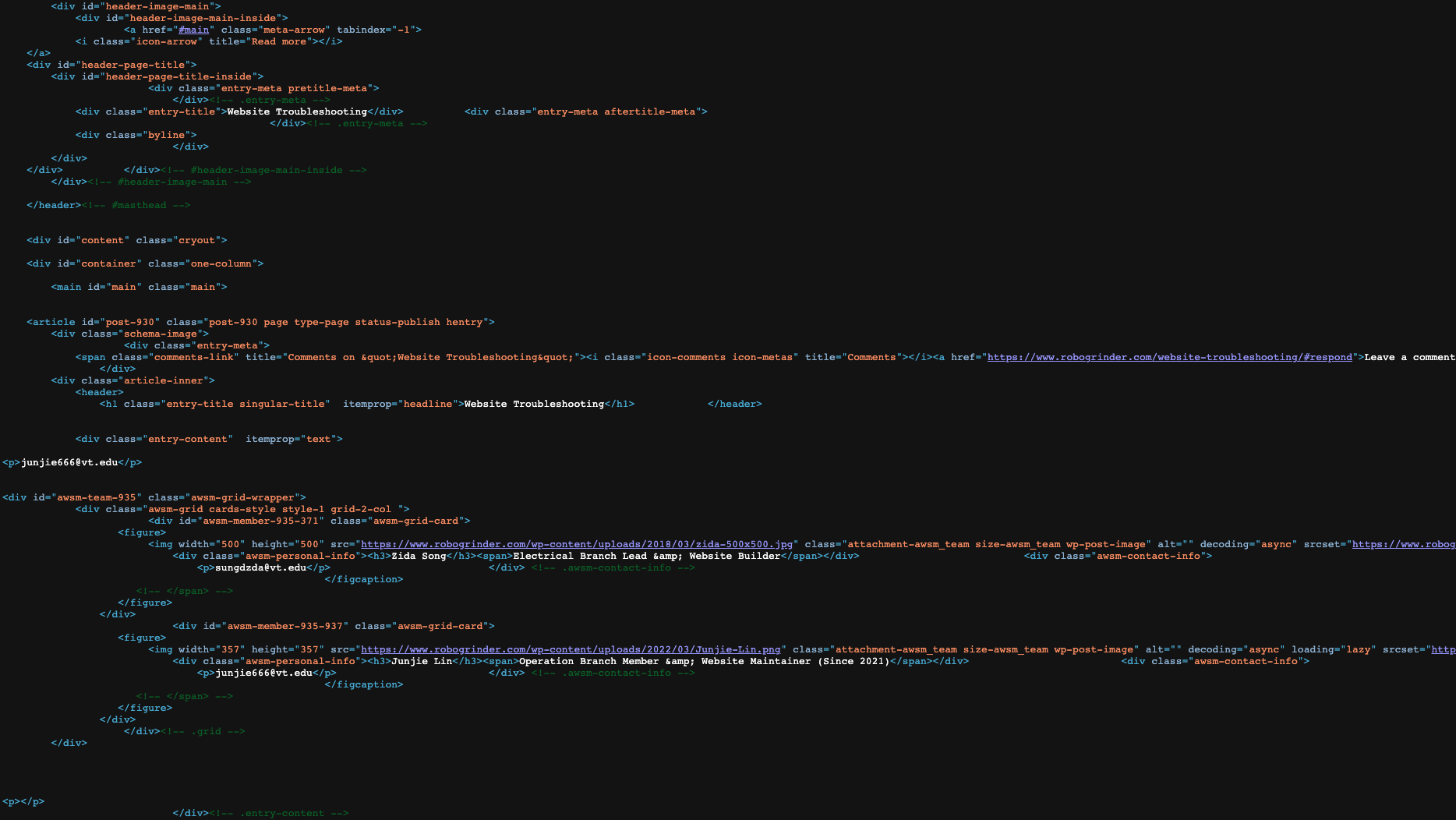Click junjie666@vt.edu below Junjie Lin's name
The height and width of the screenshot is (820, 1456).
[x=263, y=673]
